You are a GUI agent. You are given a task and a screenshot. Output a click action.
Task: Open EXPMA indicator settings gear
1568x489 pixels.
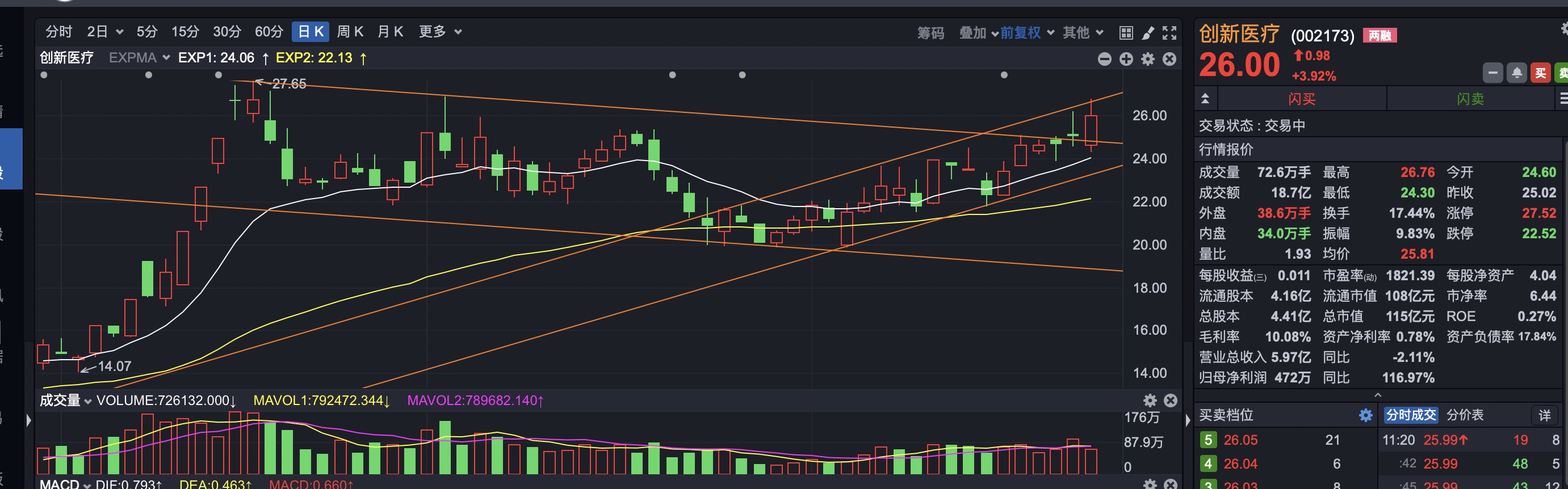click(x=1148, y=59)
